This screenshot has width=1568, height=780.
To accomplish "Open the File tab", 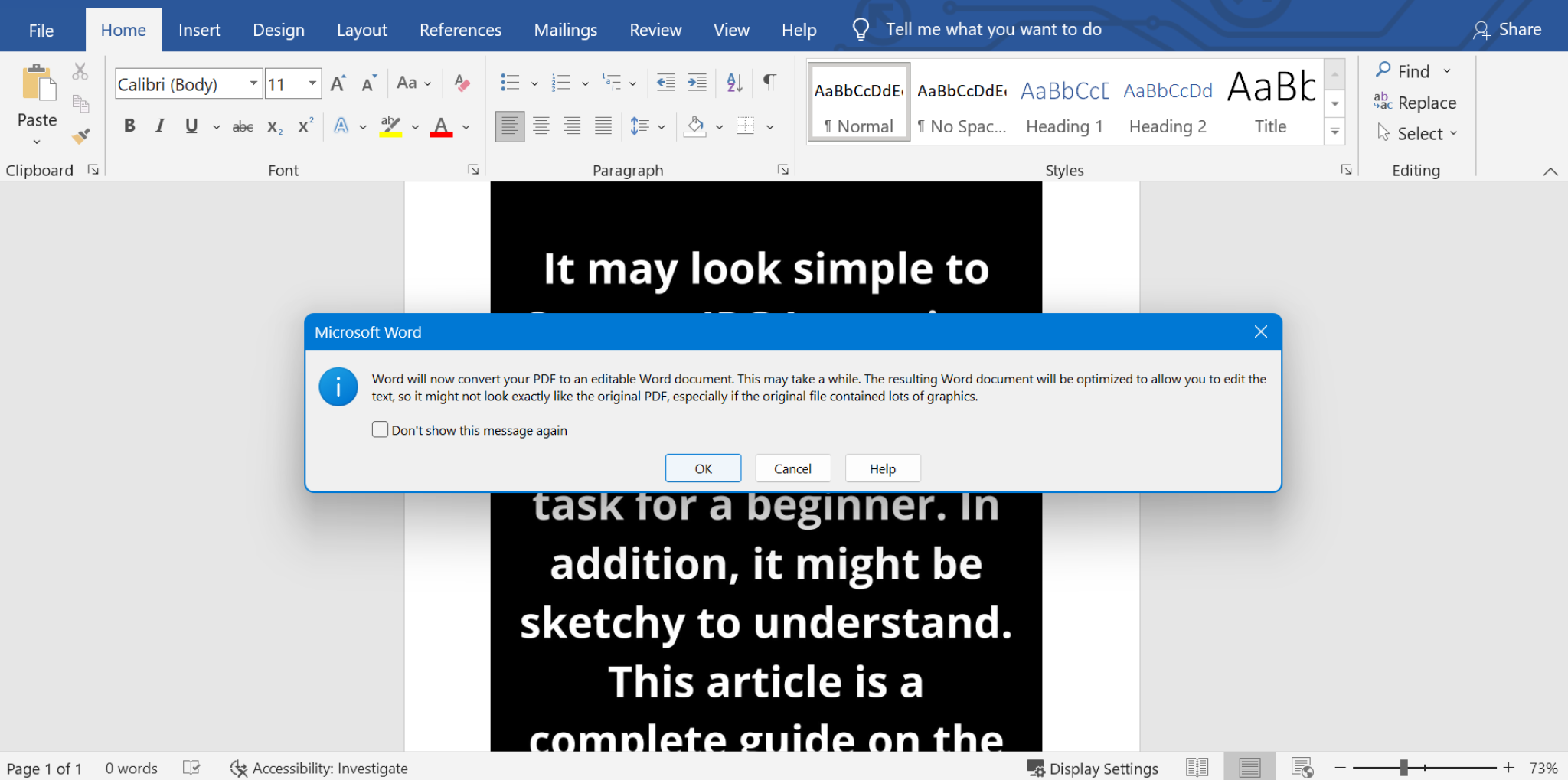I will click(x=41, y=31).
